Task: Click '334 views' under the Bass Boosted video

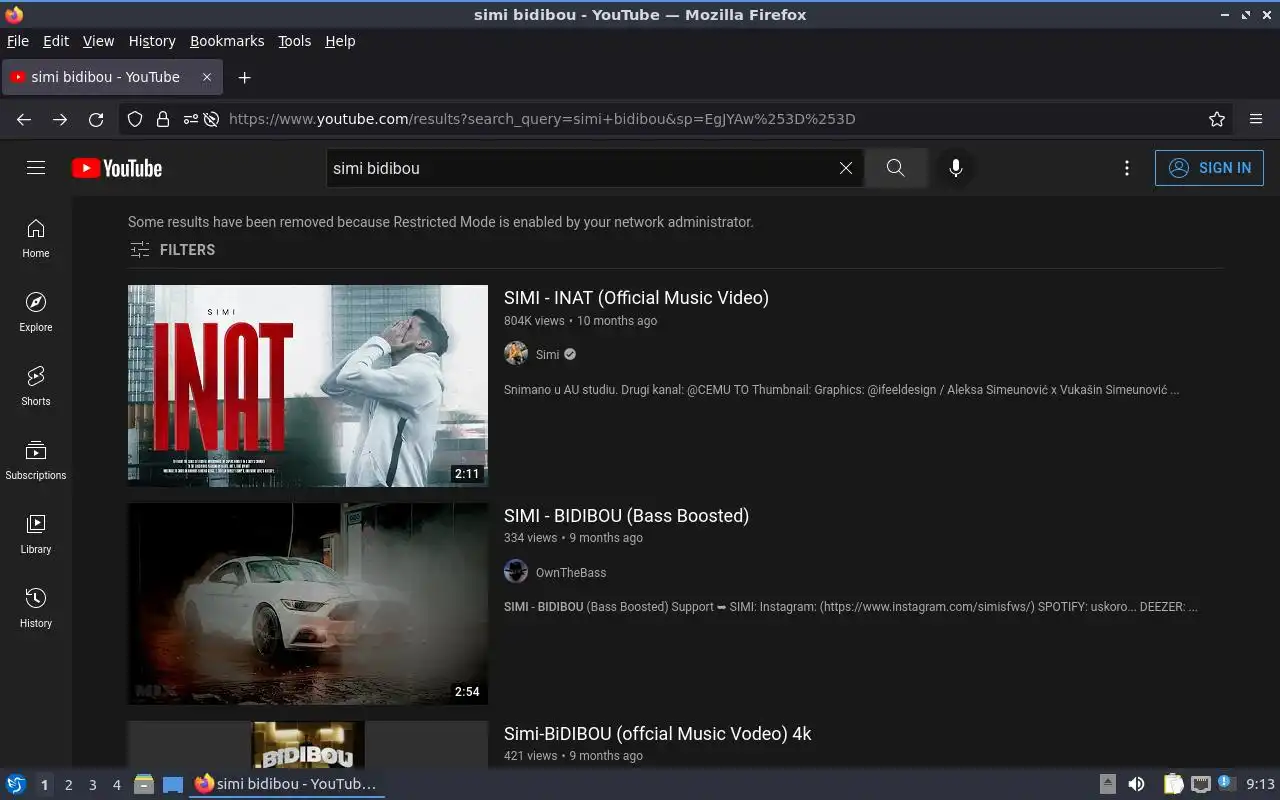Action: point(530,538)
